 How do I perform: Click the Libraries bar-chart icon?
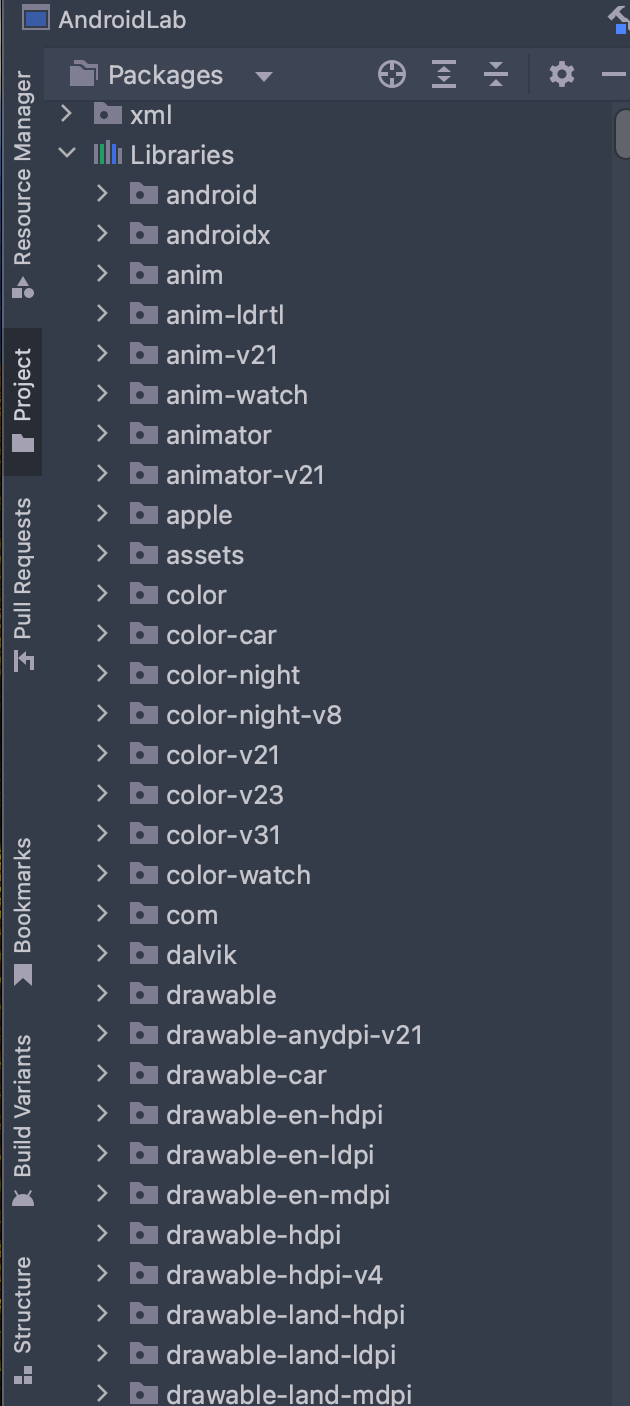coord(107,155)
